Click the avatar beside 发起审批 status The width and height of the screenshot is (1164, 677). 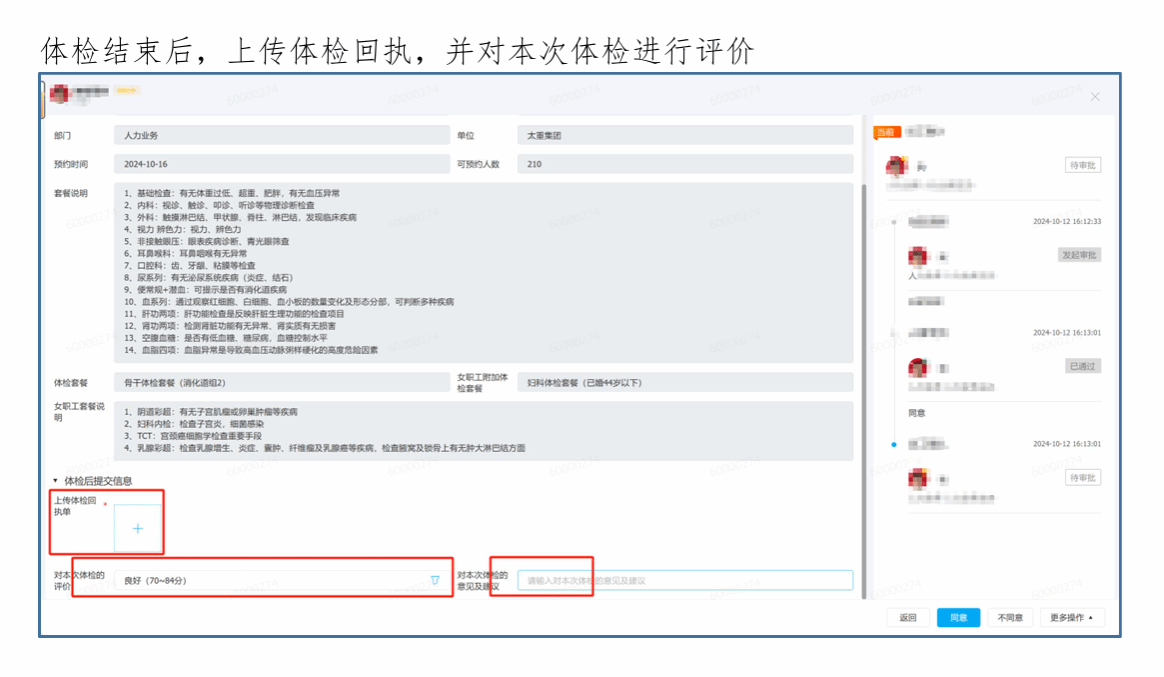pyautogui.click(x=917, y=257)
